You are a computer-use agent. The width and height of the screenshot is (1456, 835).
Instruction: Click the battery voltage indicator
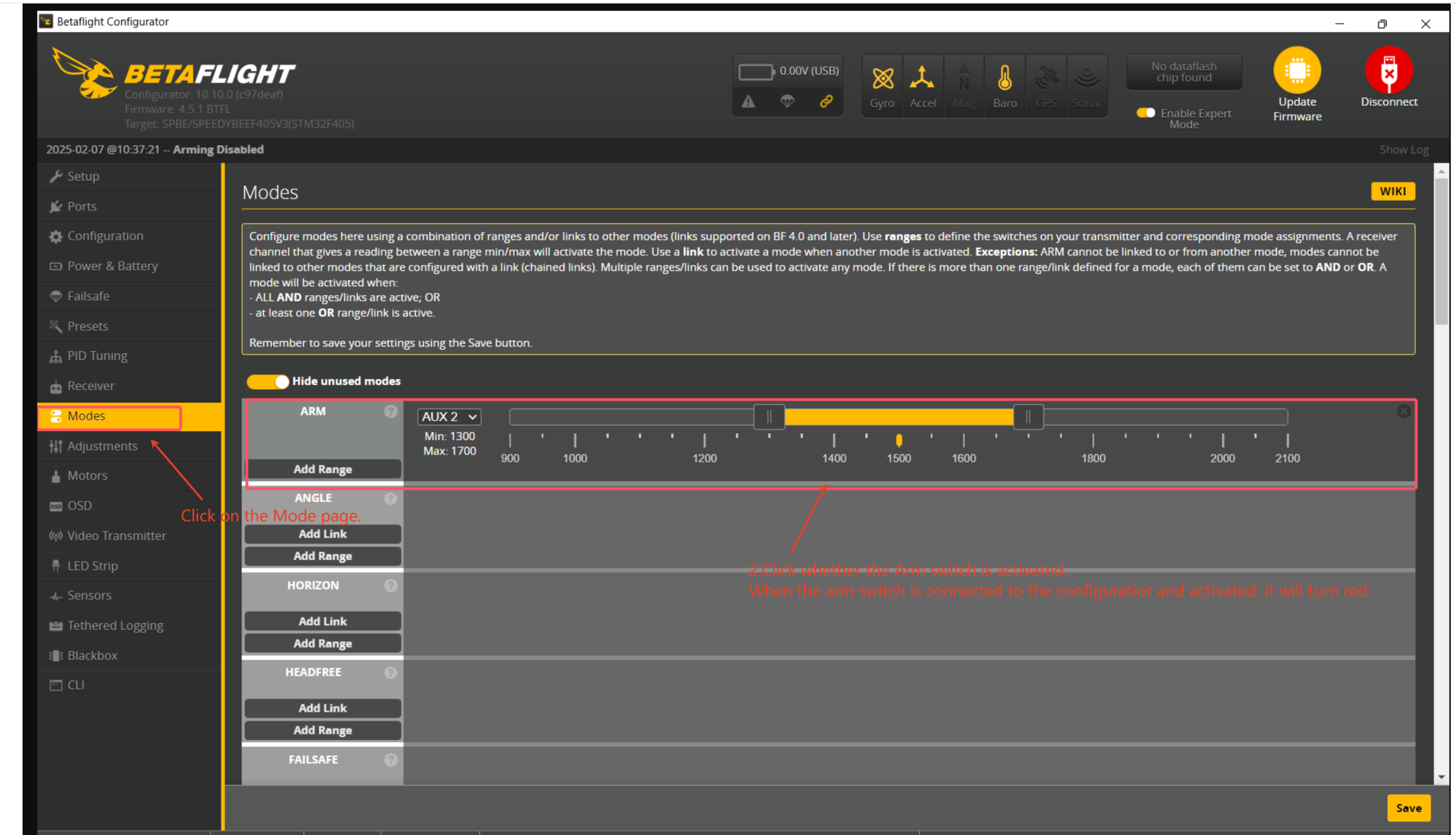788,72
